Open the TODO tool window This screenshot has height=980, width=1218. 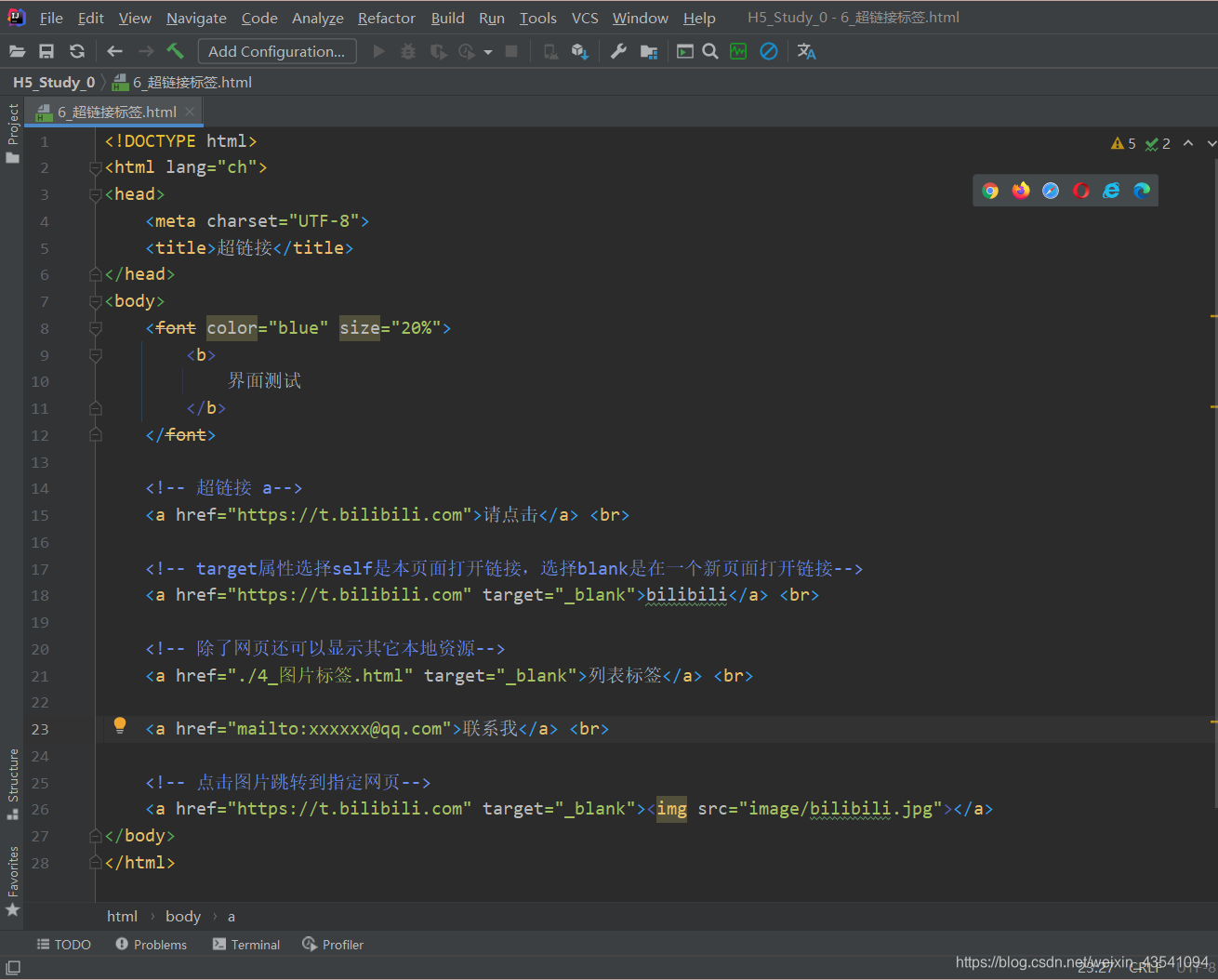[63, 944]
